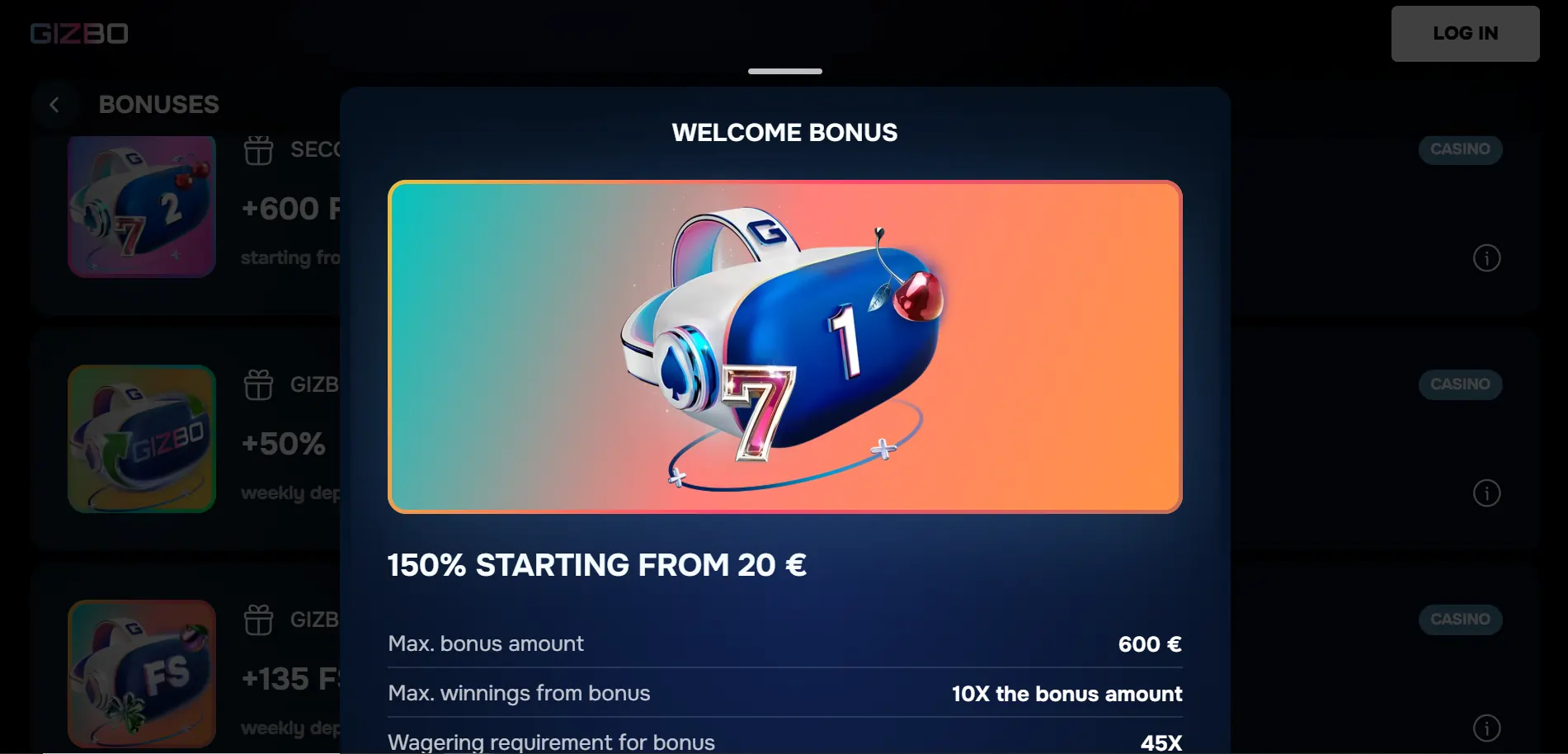Select the CASINO tag on FS bonus
Screen dimensions: 1568x754
click(1460, 620)
